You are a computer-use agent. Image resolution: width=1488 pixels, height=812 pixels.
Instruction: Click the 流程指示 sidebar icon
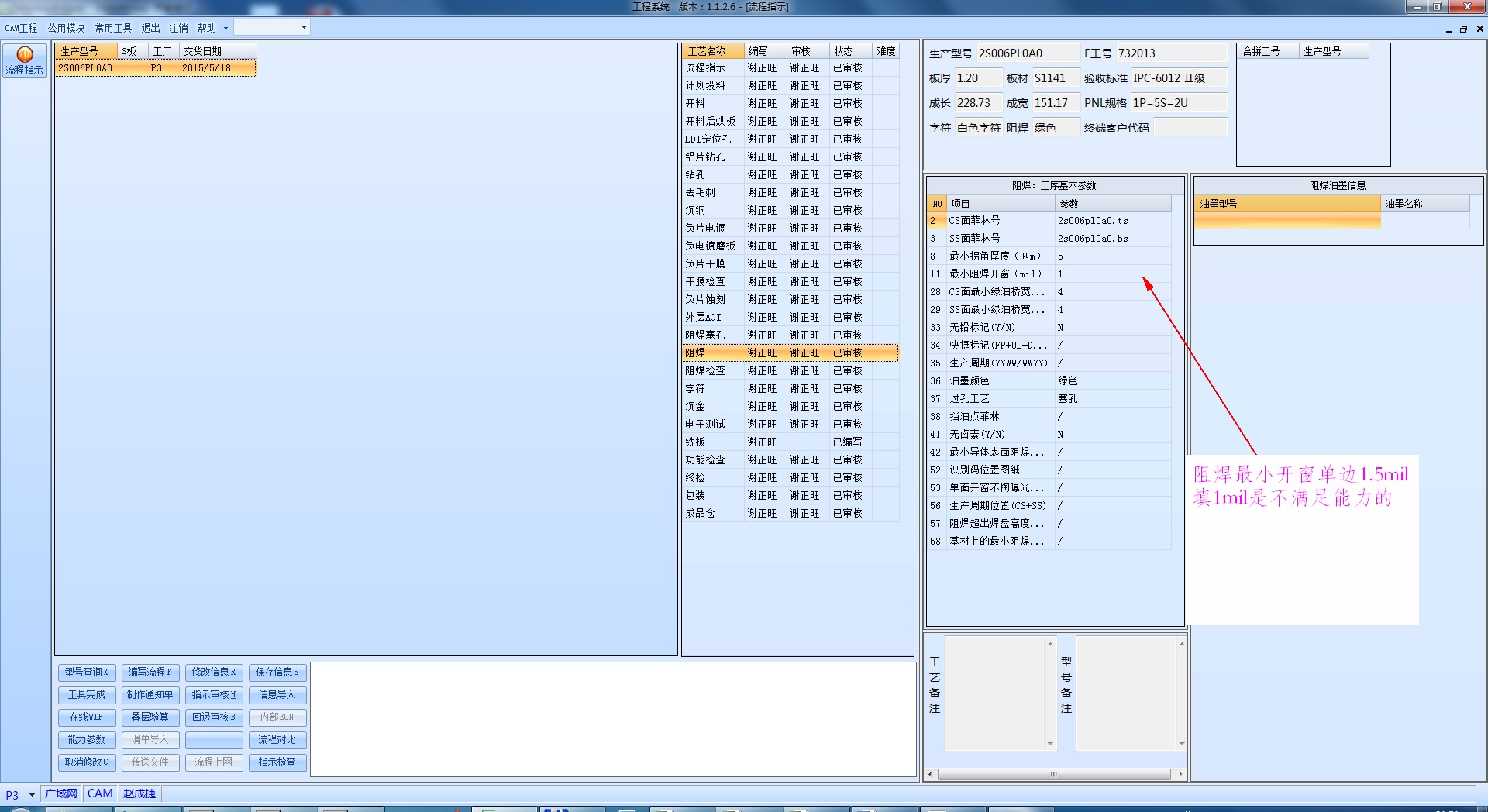24,60
